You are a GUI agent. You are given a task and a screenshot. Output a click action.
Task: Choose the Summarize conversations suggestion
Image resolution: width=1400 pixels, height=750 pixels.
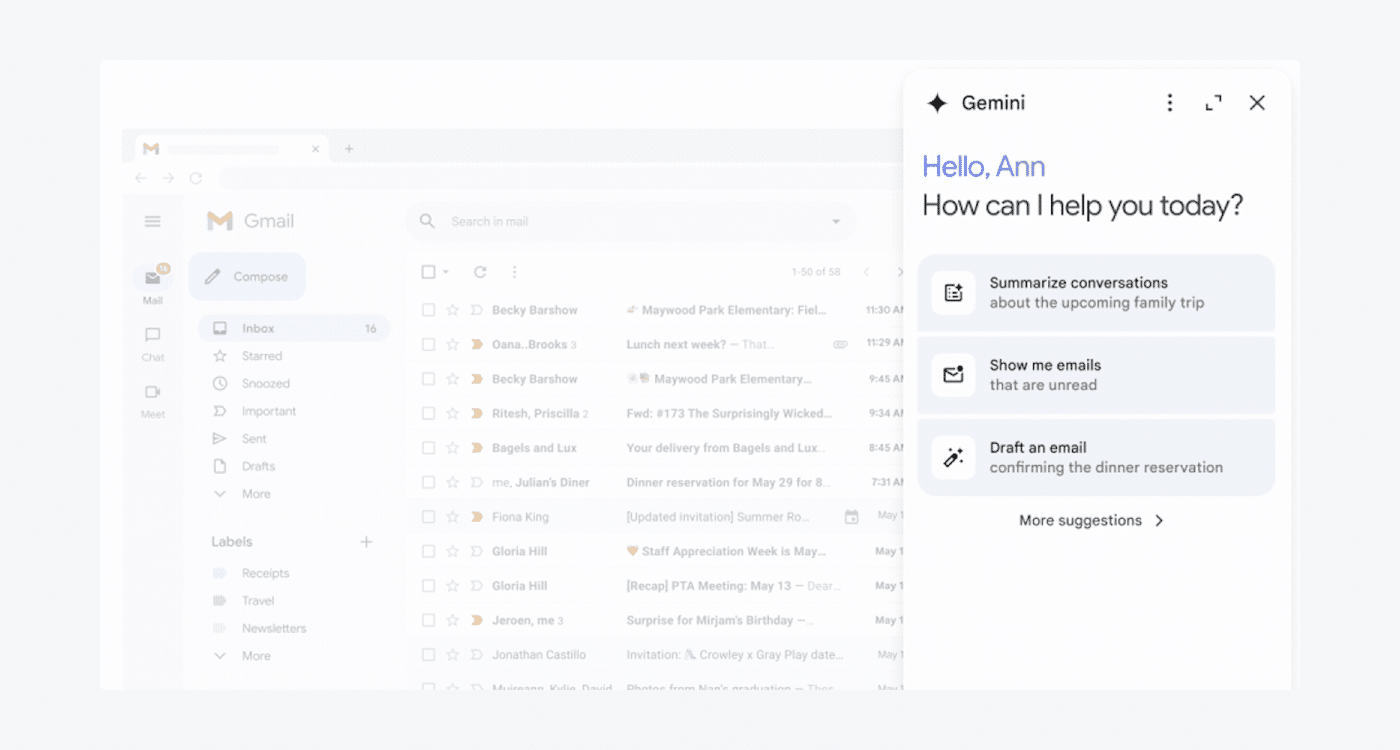(x=1096, y=293)
